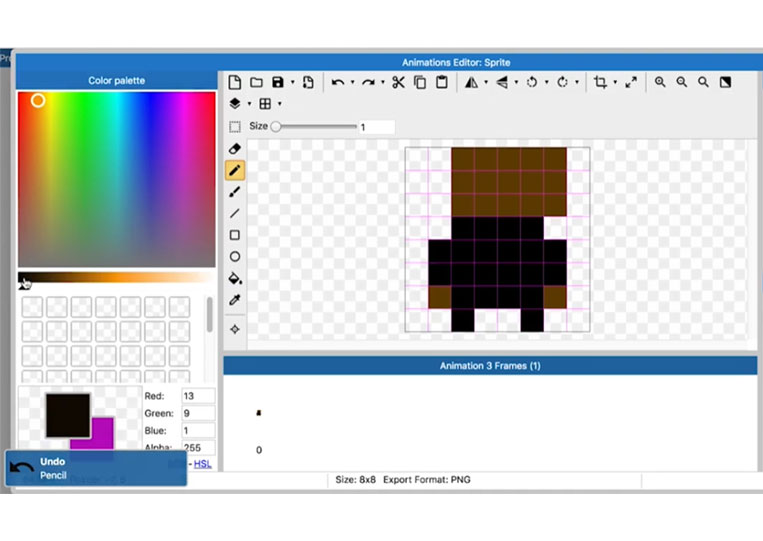This screenshot has height=541, width=763.
Task: Create a new sprite file
Action: 235,82
